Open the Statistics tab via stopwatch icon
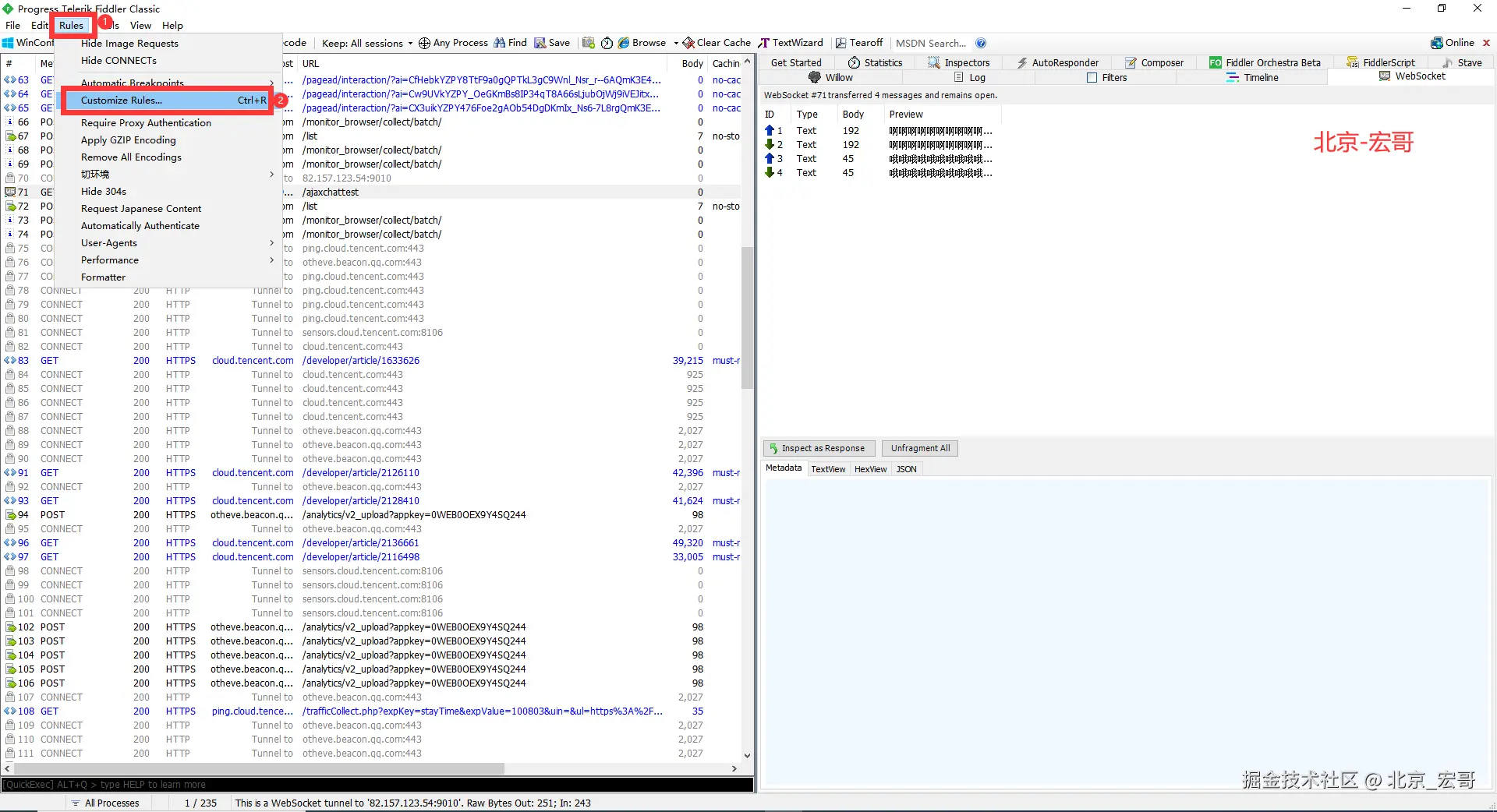The image size is (1497, 812). (854, 62)
